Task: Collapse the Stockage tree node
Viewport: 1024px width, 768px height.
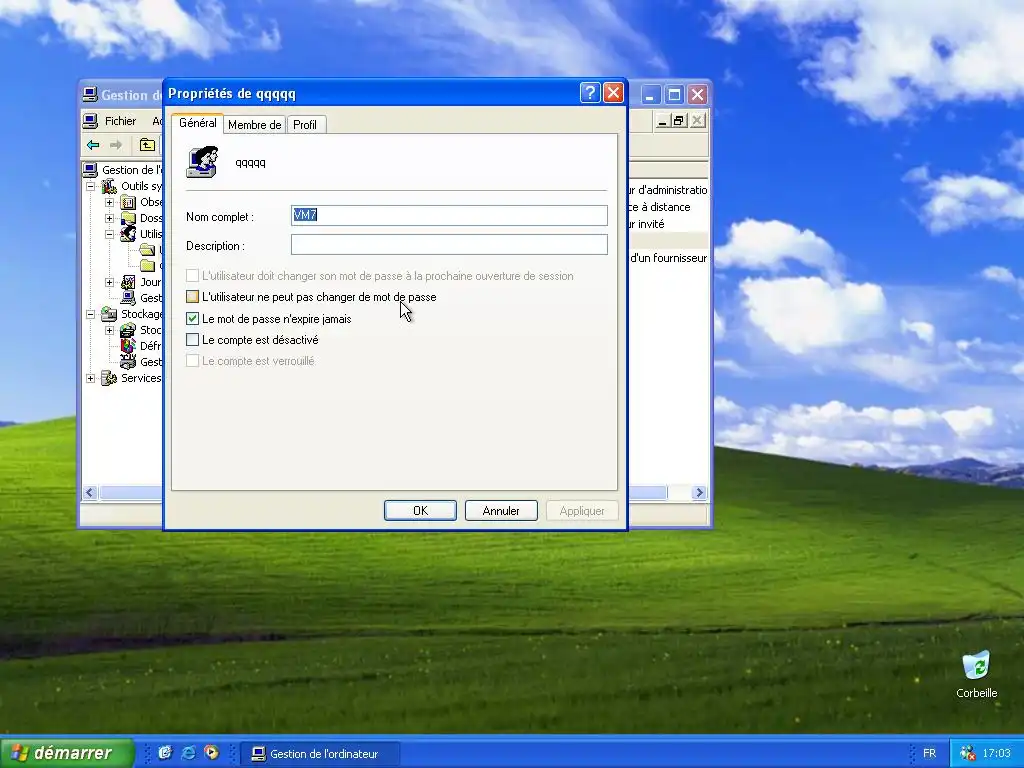Action: tap(91, 314)
